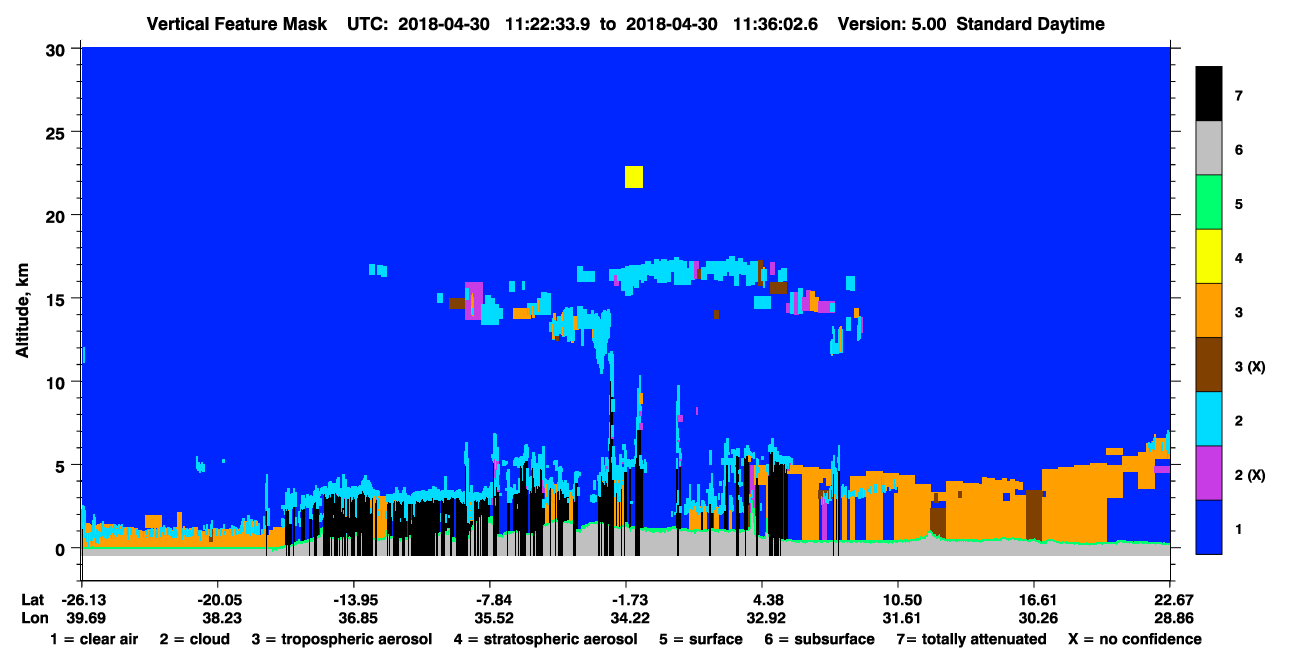Click the legend text '3 = tropospheric aerosol'
The width and height of the screenshot is (1300, 667).
[x=342, y=639]
